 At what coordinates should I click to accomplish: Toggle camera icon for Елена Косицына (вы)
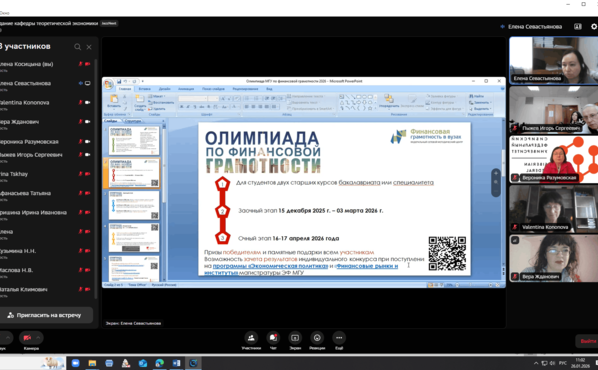click(87, 64)
